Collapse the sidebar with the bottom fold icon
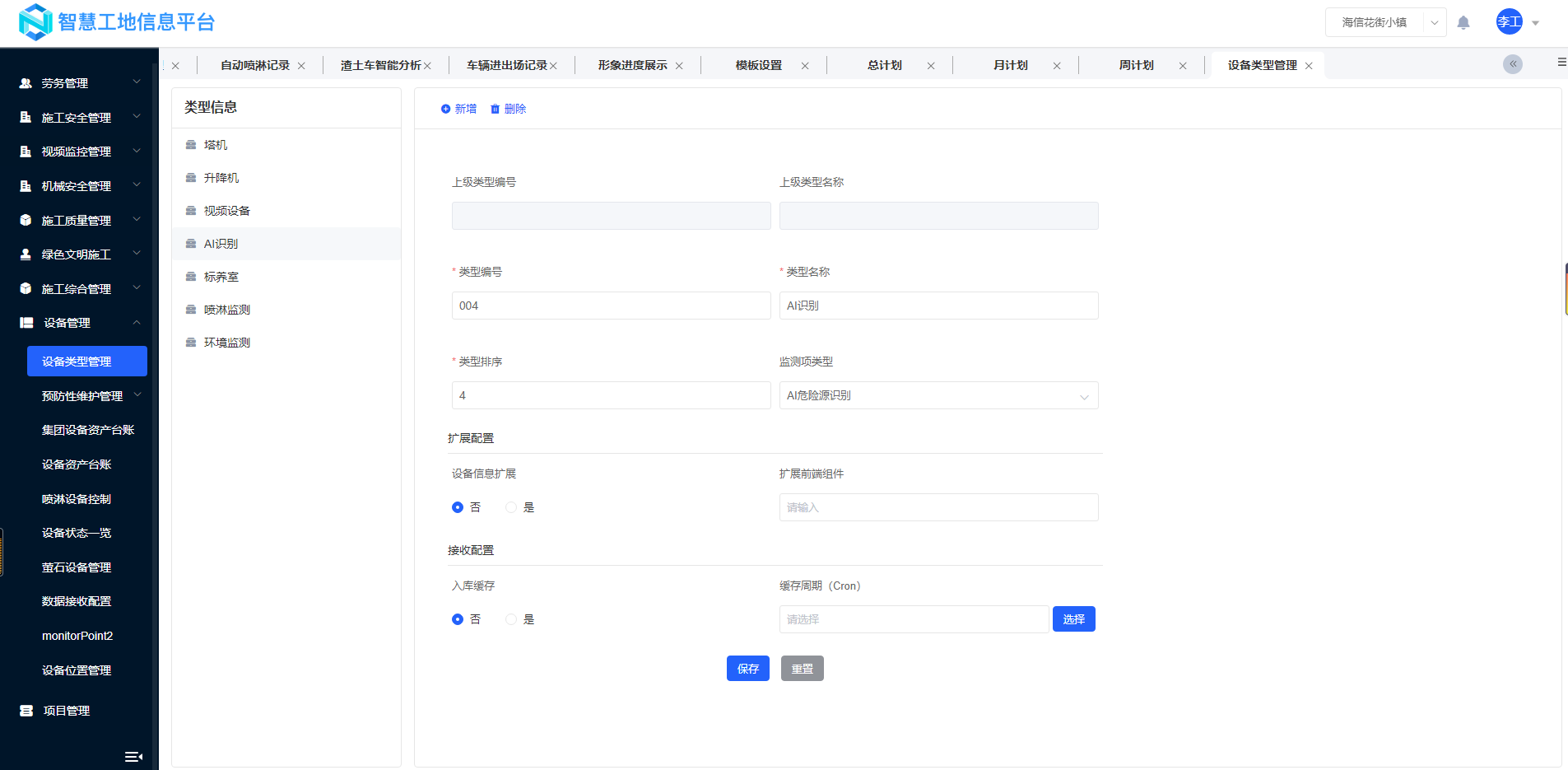 pyautogui.click(x=133, y=757)
